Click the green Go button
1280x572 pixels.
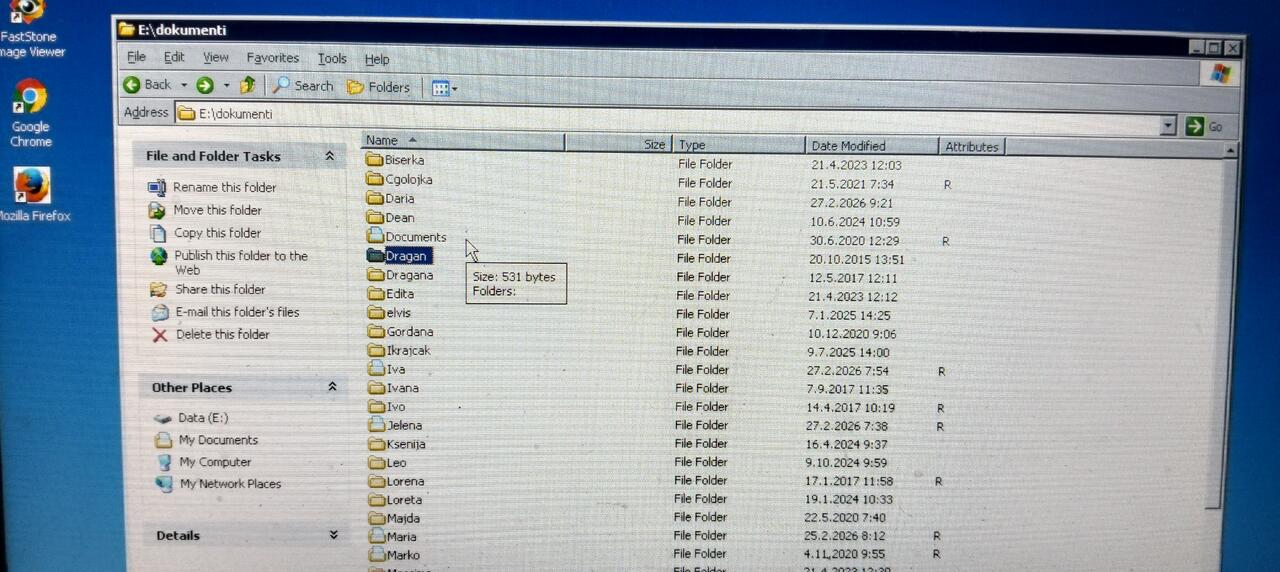coord(1204,126)
